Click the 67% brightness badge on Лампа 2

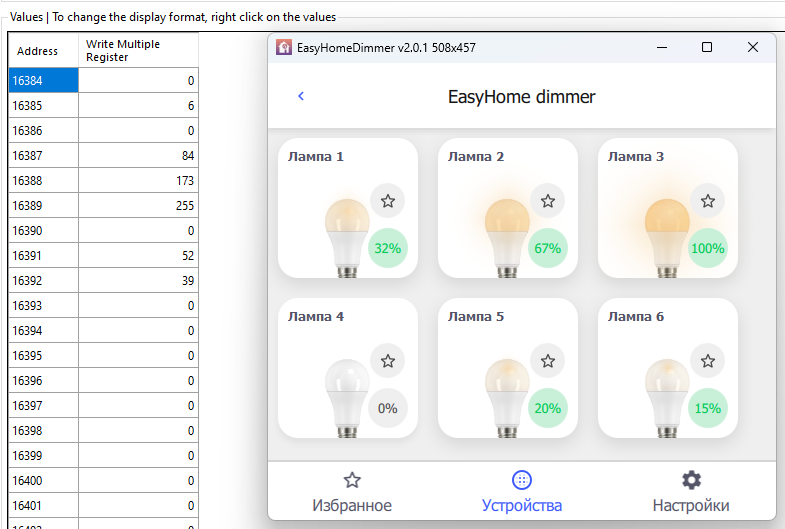pos(548,248)
